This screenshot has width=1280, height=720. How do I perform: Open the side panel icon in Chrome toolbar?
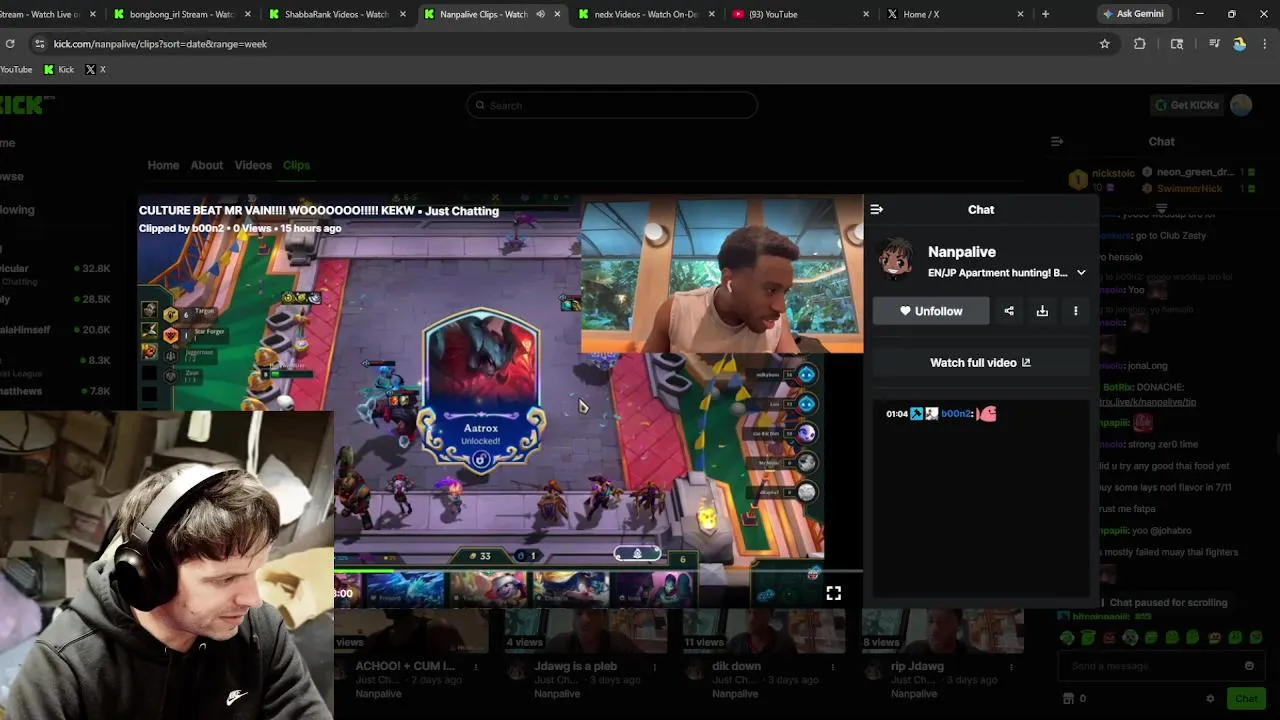click(x=1177, y=44)
